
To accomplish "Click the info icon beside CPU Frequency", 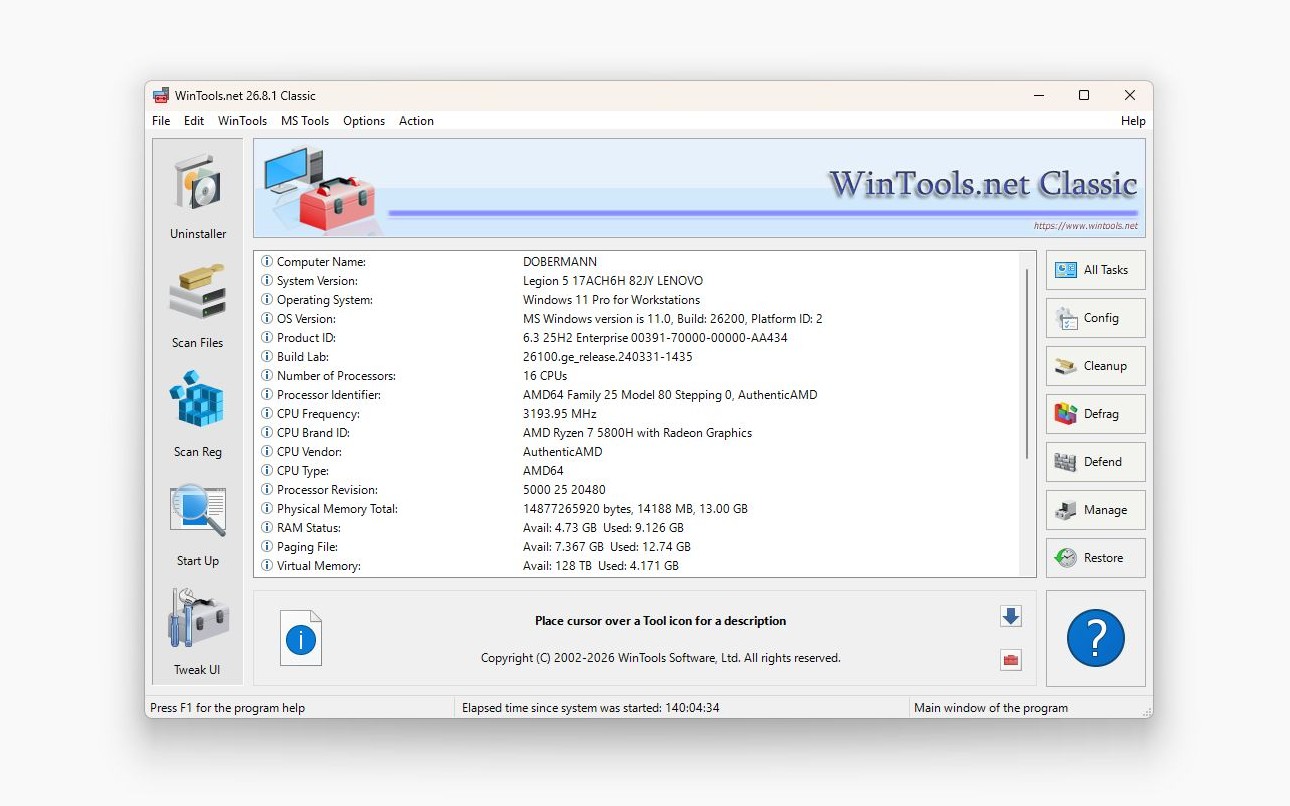I will pyautogui.click(x=267, y=414).
